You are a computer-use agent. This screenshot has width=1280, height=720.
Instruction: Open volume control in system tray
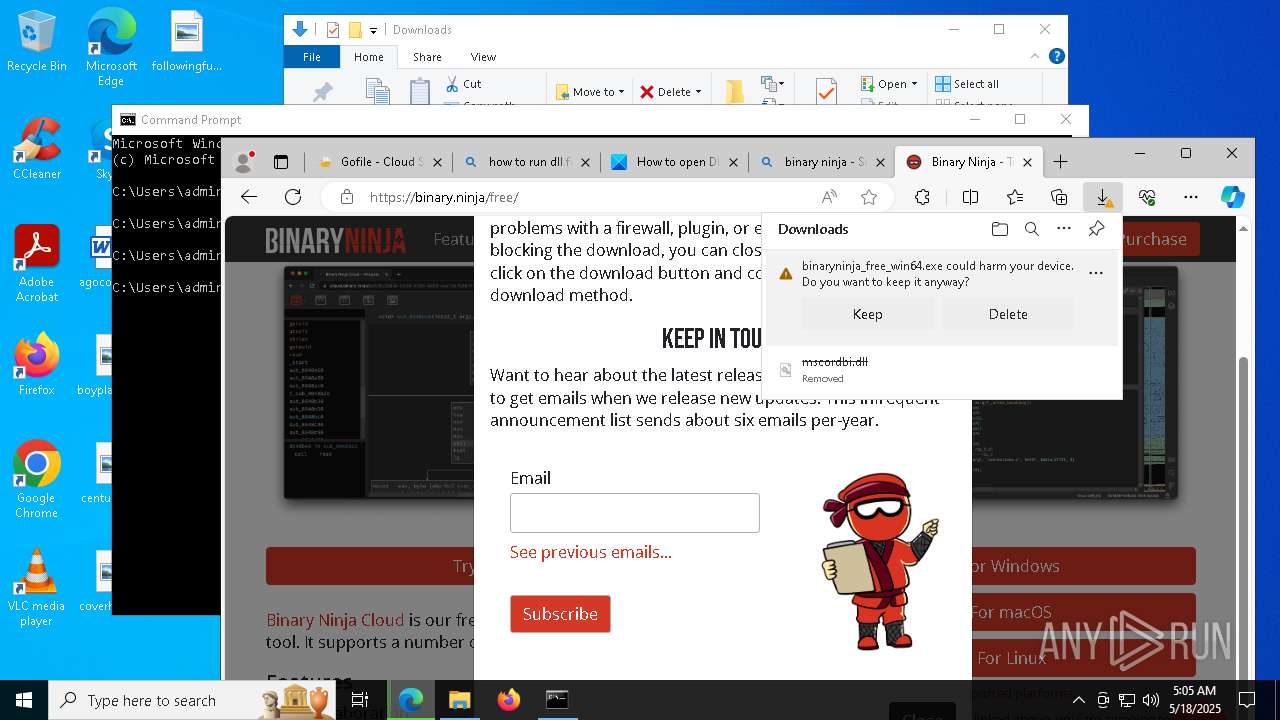[x=1150, y=700]
